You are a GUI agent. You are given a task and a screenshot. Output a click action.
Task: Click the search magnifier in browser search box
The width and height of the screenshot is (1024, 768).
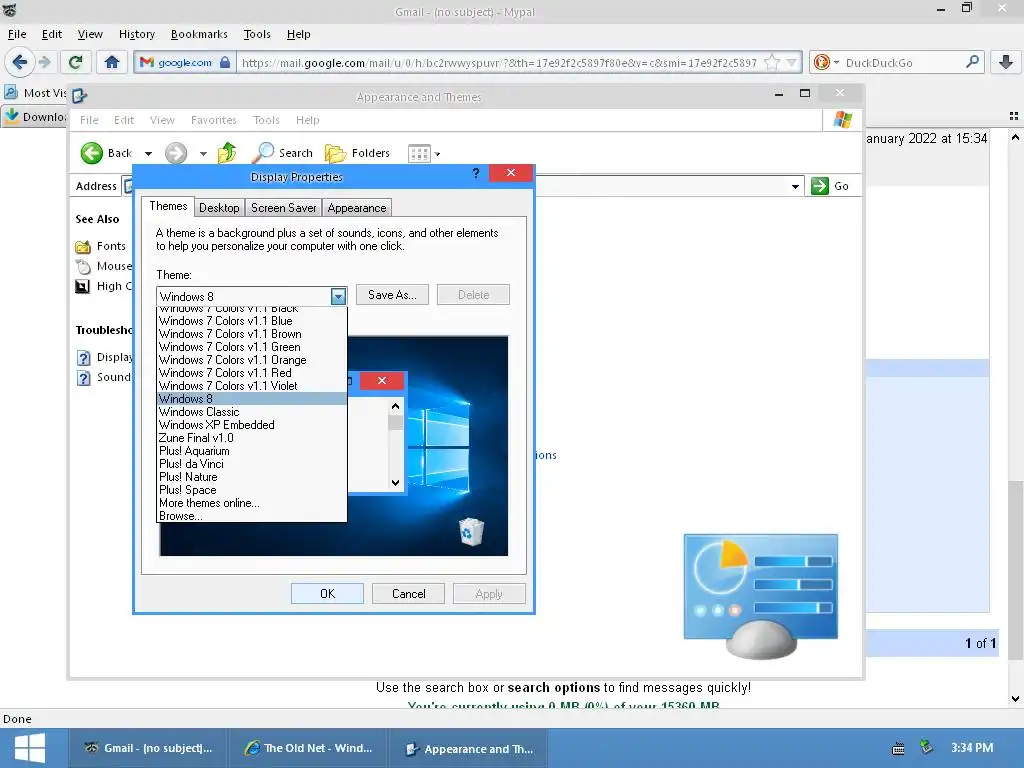[972, 62]
